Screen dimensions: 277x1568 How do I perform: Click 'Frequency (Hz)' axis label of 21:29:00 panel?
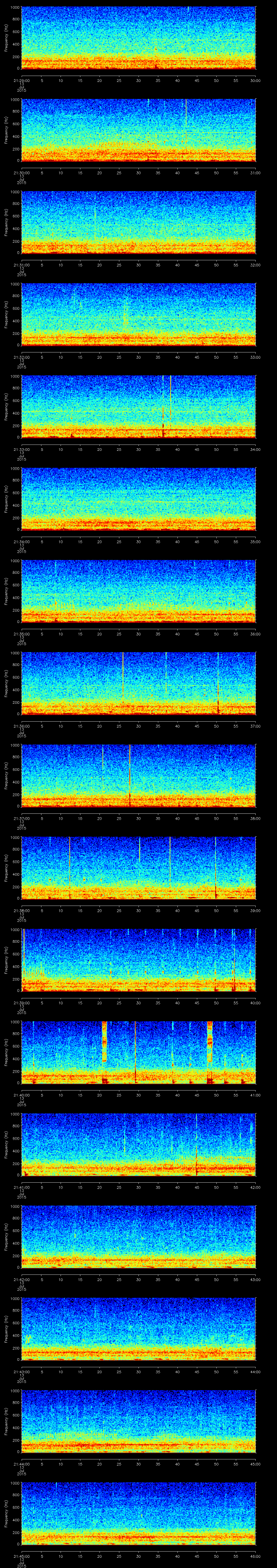(x=6, y=38)
